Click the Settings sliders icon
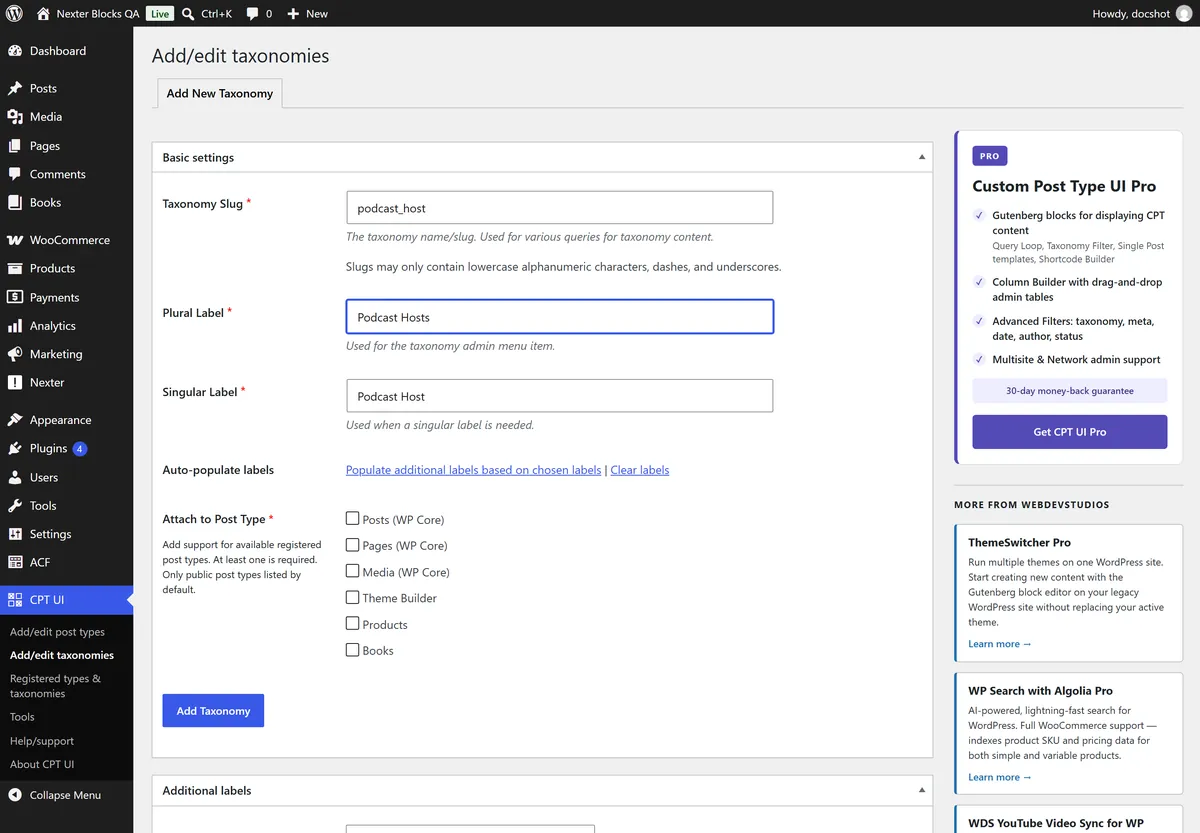 15,534
